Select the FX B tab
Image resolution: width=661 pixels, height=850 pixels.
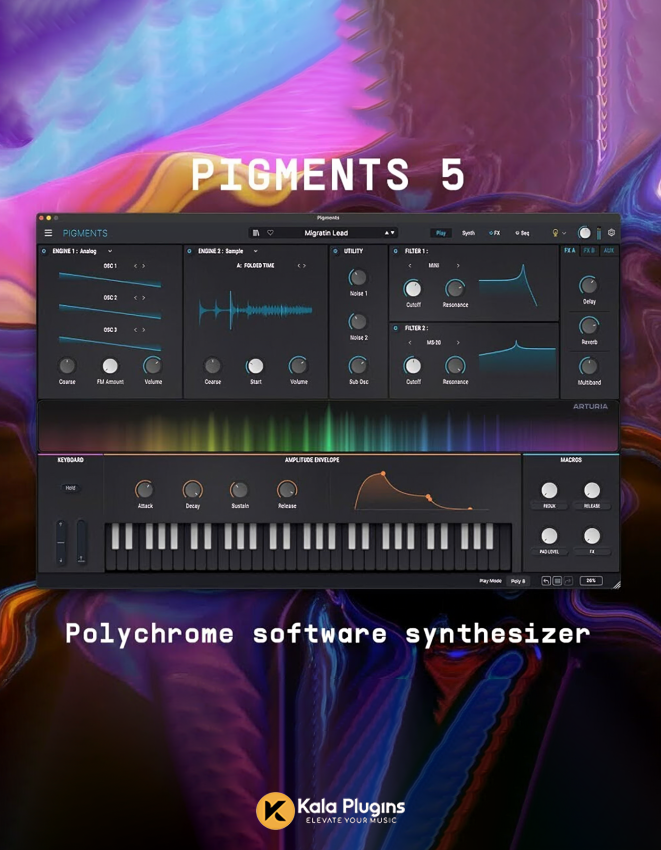tap(589, 251)
